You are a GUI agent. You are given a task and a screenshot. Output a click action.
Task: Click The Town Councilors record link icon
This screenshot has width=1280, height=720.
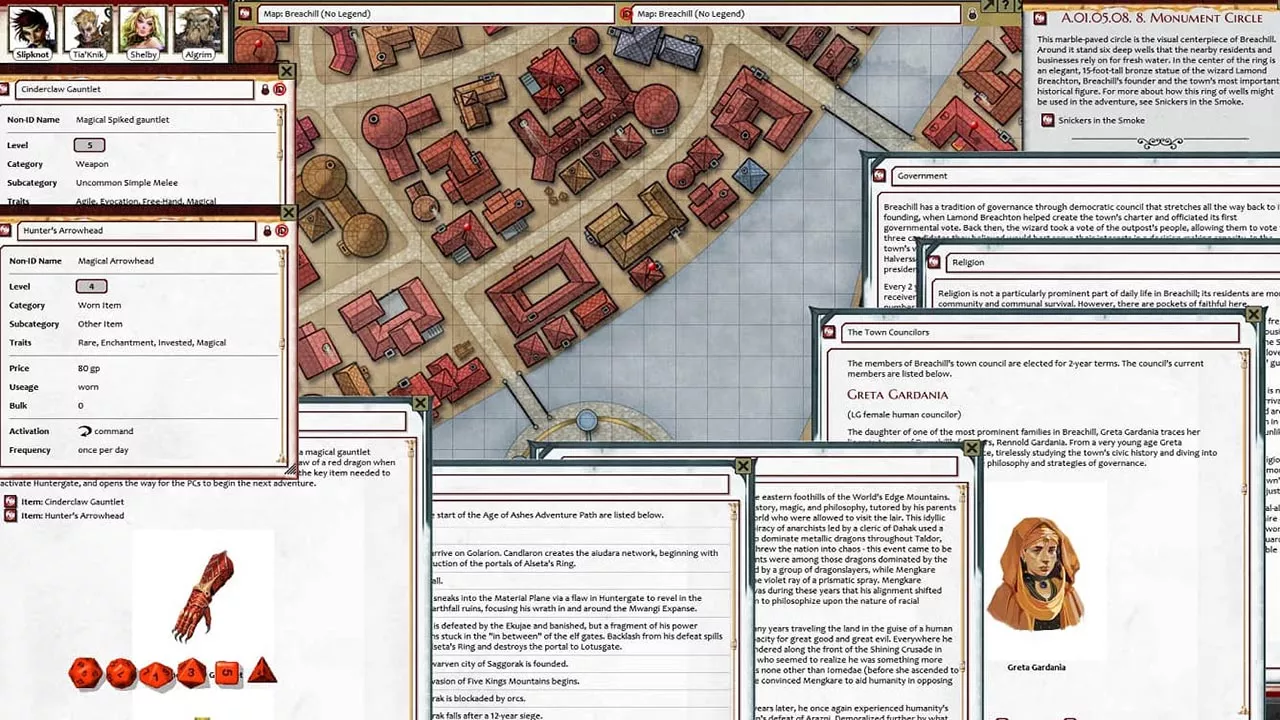tap(829, 332)
